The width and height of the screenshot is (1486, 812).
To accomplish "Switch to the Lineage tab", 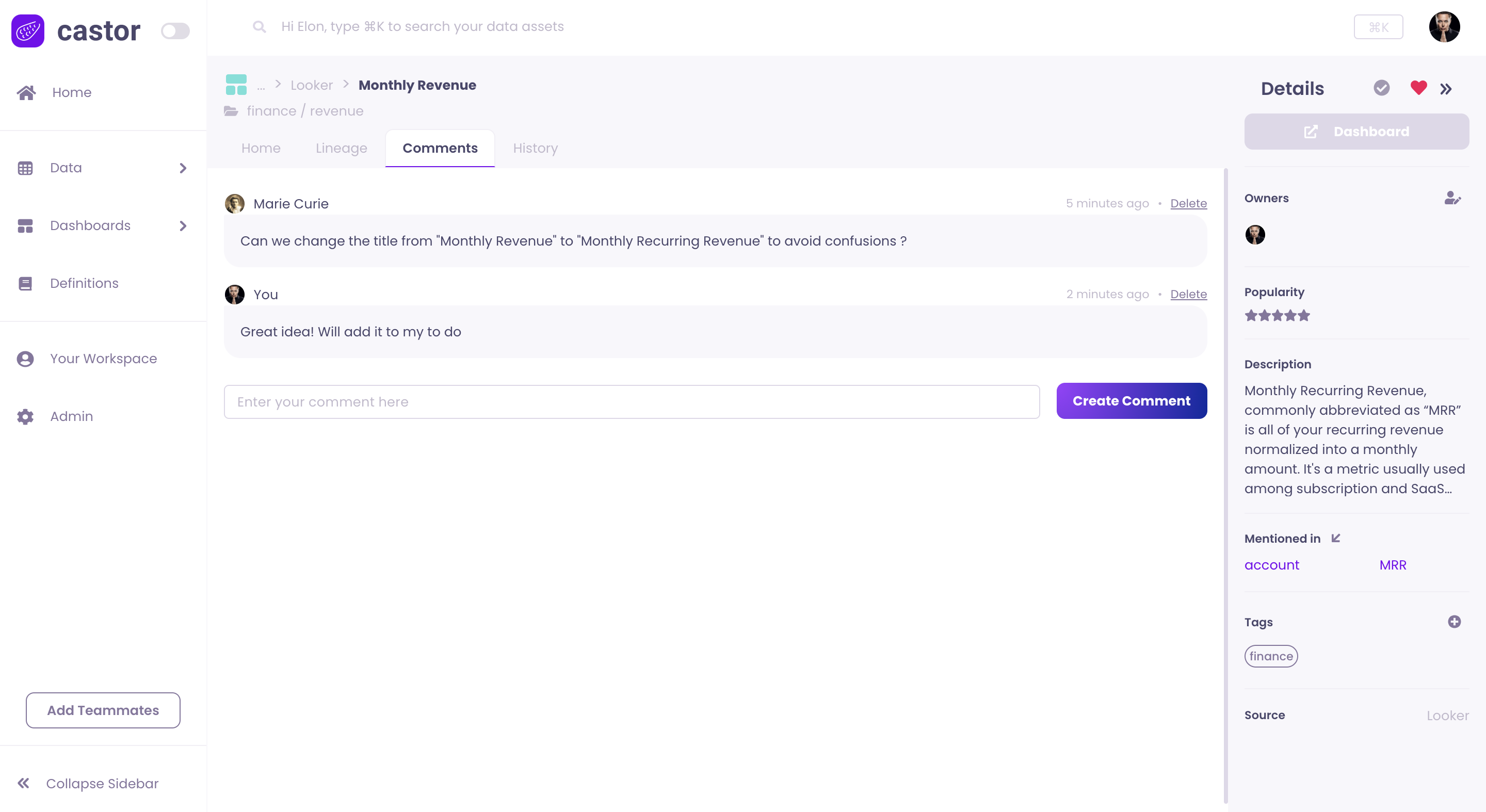I will 341,148.
